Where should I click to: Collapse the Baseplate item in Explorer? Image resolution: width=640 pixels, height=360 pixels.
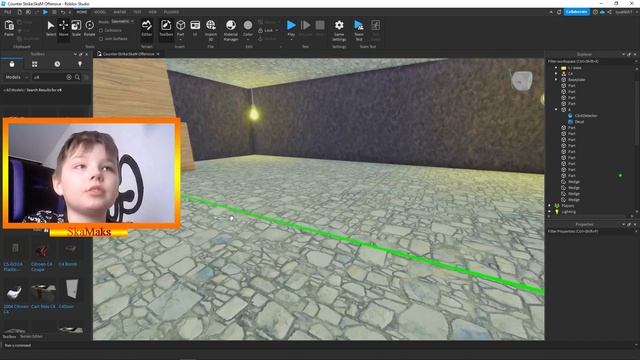556,80
